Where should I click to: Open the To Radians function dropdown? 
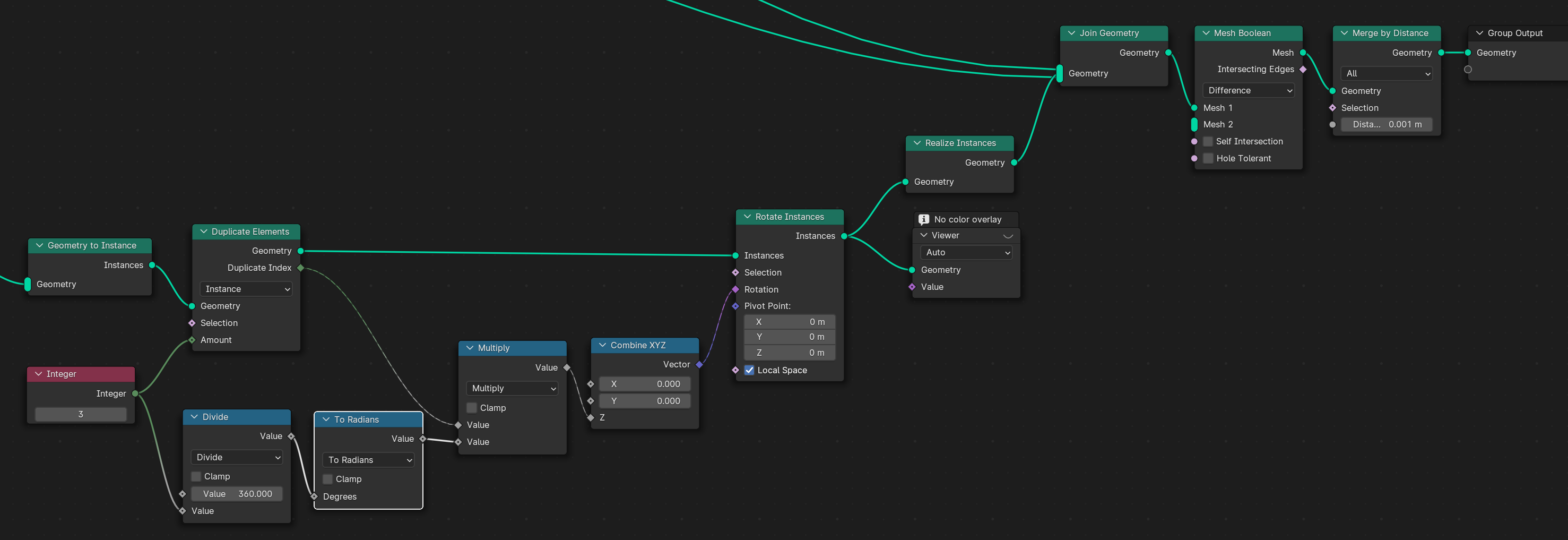point(369,460)
